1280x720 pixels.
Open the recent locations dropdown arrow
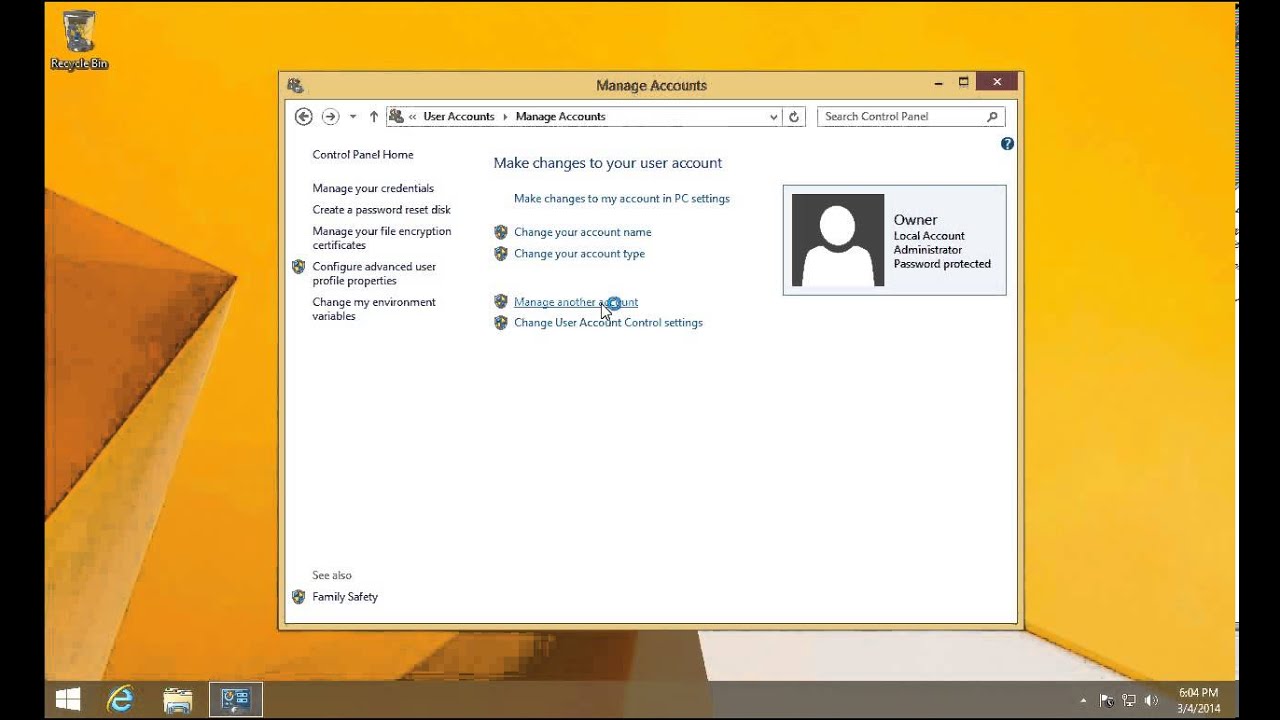pos(353,117)
